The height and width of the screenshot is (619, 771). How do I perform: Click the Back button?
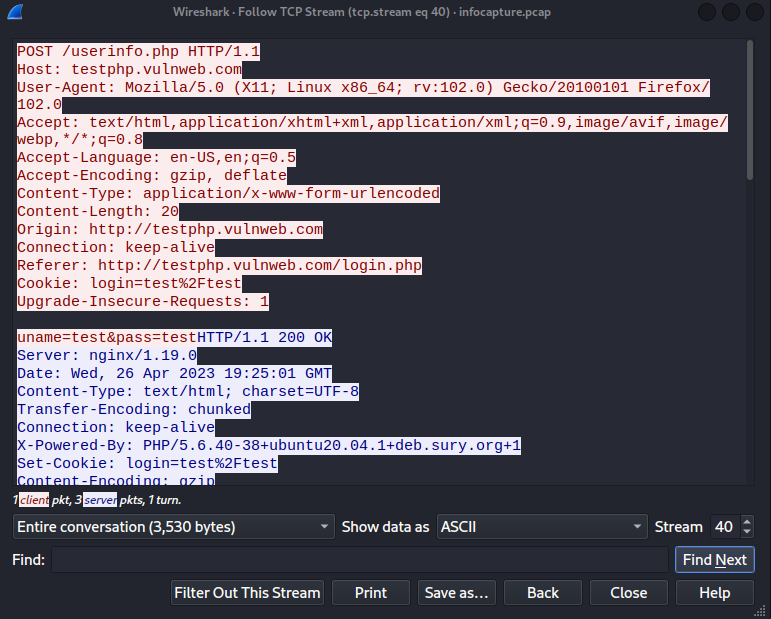pyautogui.click(x=543, y=592)
